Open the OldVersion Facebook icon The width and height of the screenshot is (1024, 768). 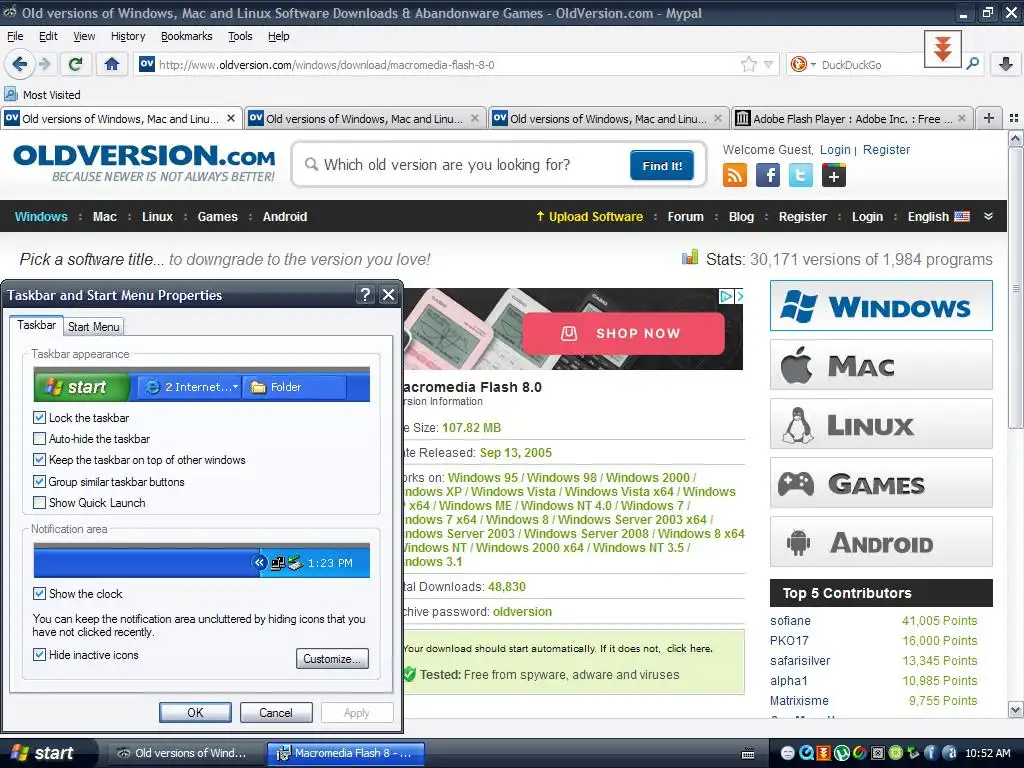coord(768,175)
